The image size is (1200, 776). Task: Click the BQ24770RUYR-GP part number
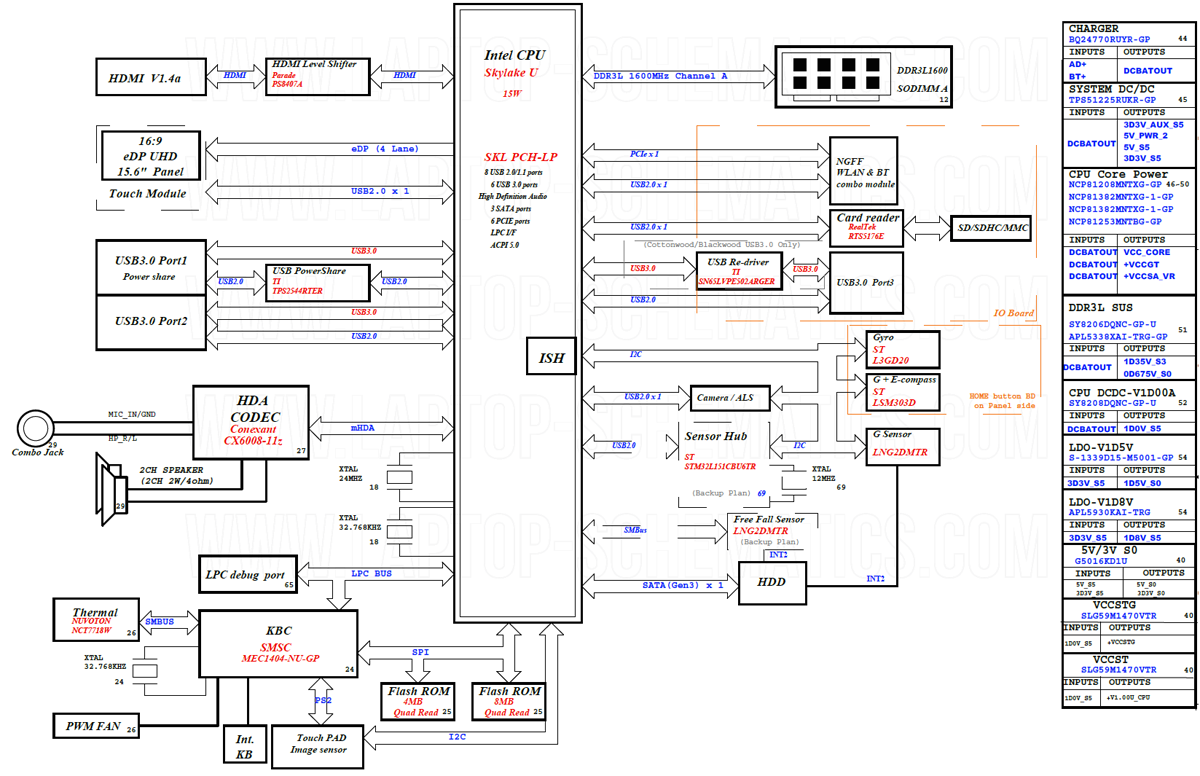(x=1109, y=39)
